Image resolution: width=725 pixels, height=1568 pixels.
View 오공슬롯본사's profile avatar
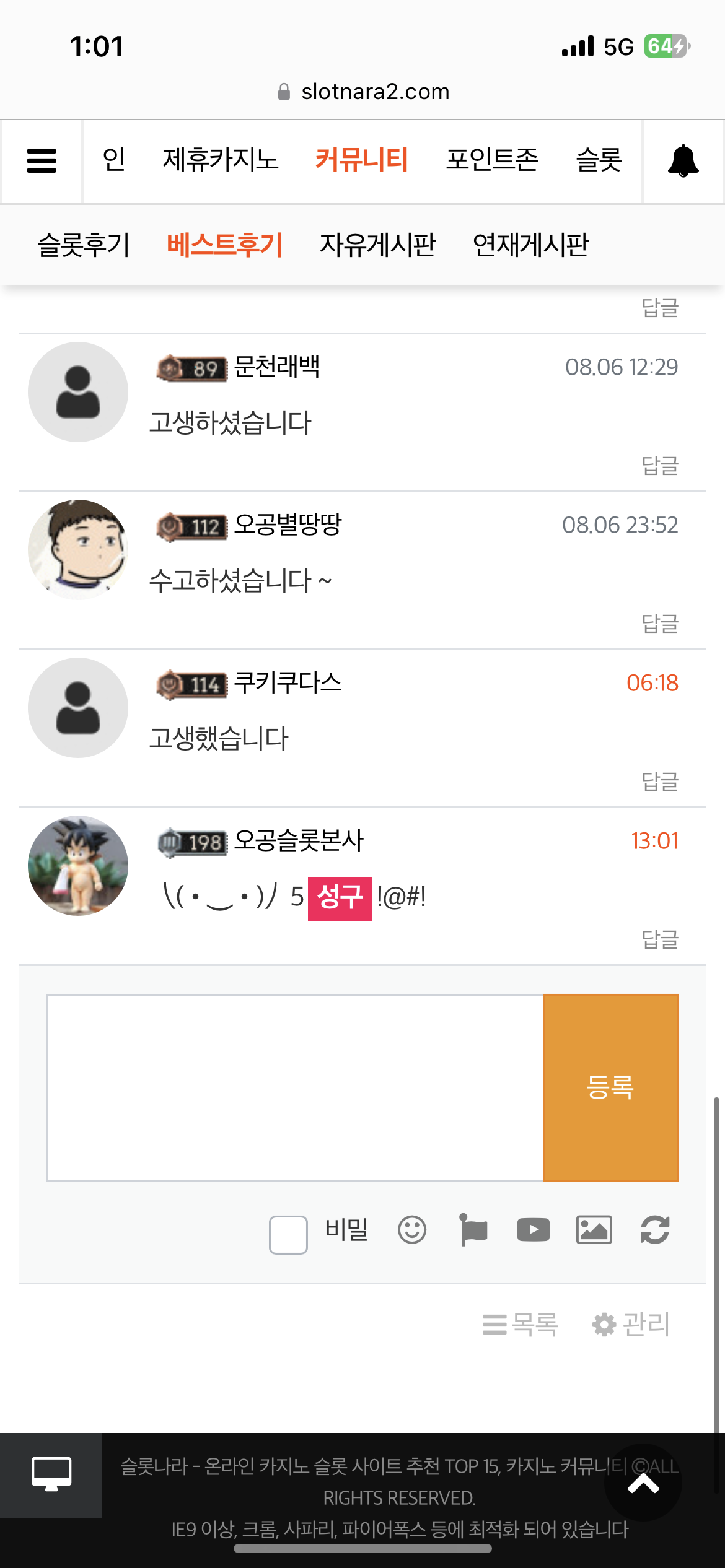[x=78, y=866]
